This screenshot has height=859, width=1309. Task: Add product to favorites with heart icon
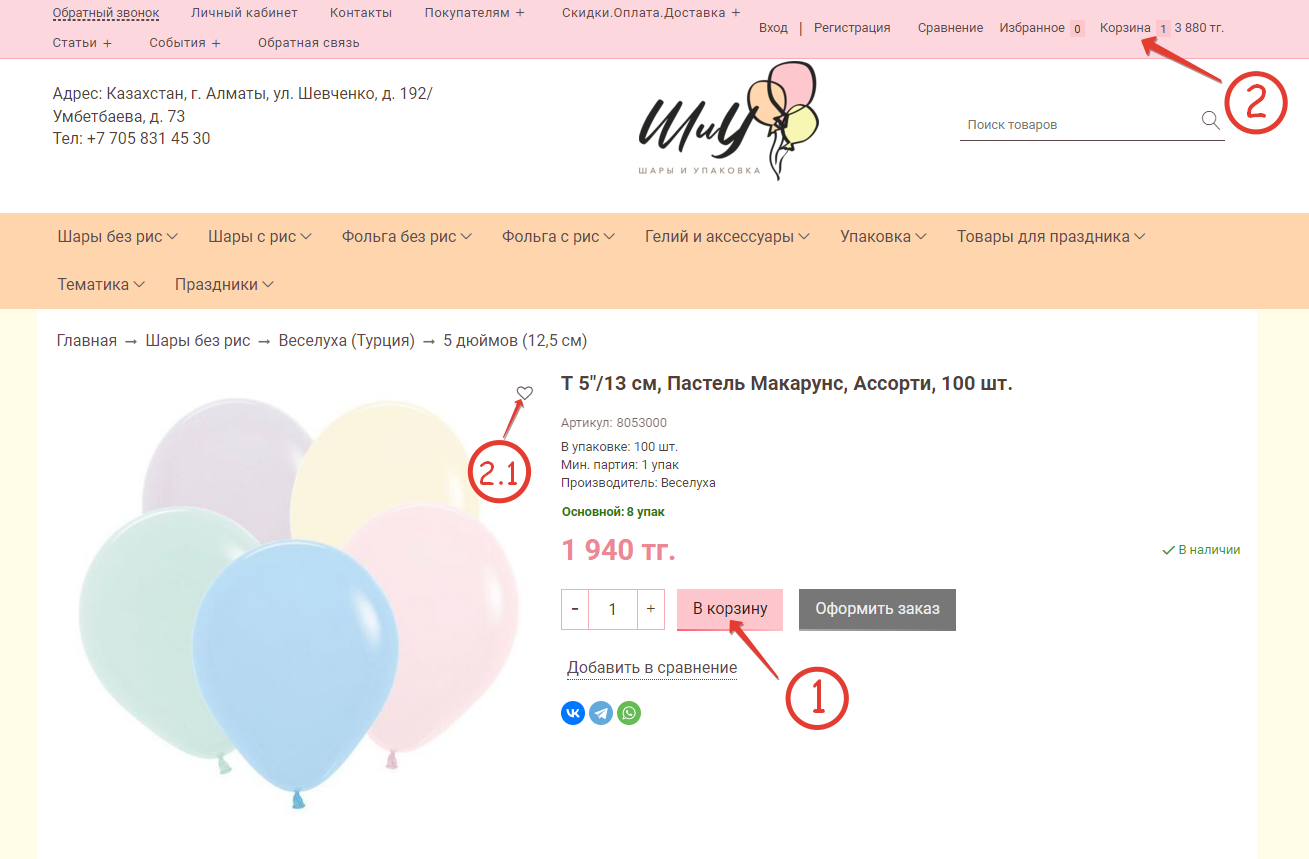[525, 393]
